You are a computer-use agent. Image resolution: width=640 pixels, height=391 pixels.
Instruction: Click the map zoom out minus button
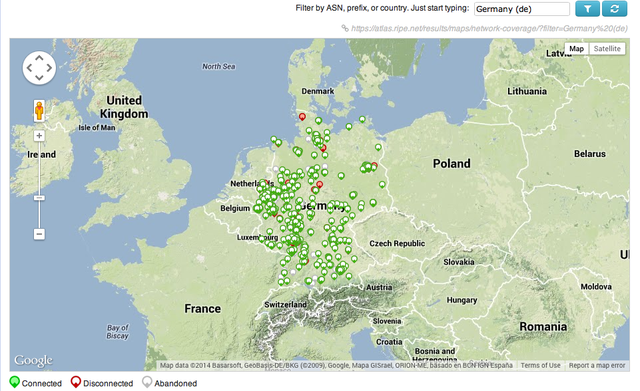pos(39,234)
